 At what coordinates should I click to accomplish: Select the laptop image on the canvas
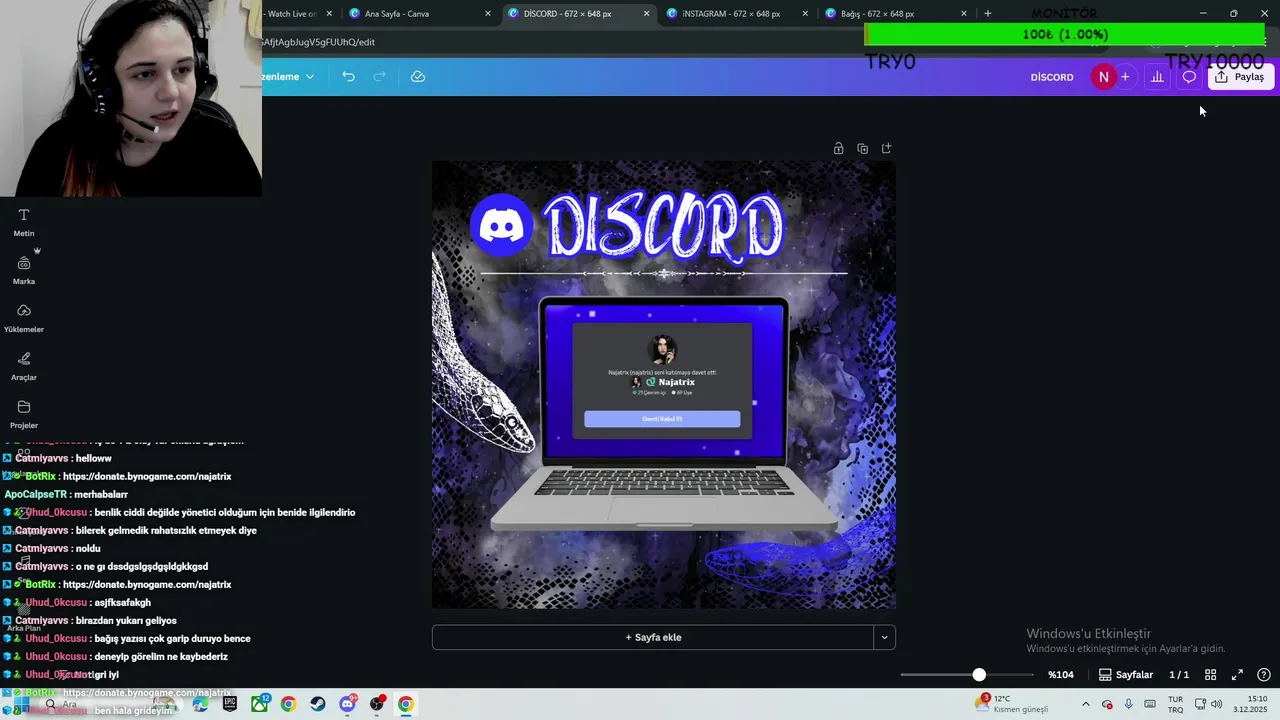point(664,414)
